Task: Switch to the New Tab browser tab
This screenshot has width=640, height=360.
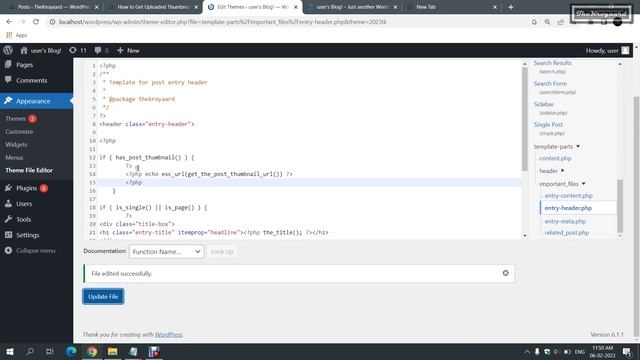Action: [451, 7]
